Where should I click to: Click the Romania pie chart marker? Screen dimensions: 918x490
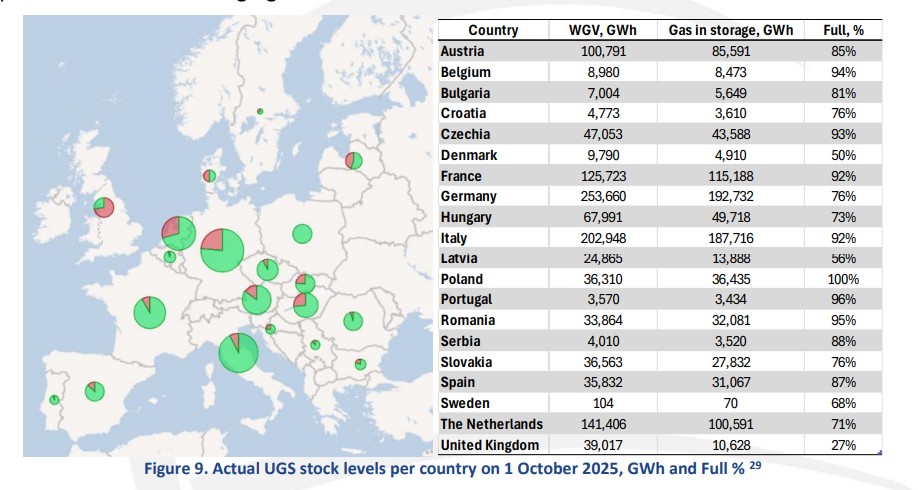tap(352, 320)
